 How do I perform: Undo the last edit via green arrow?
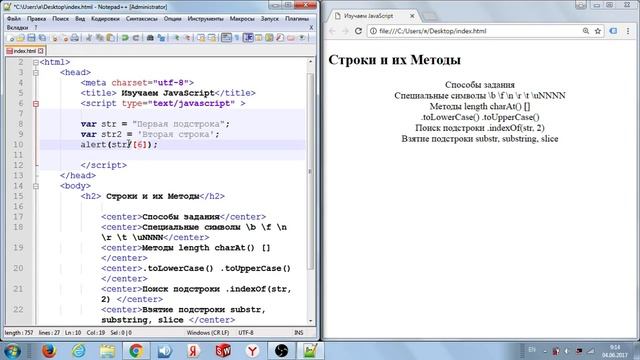(125, 38)
